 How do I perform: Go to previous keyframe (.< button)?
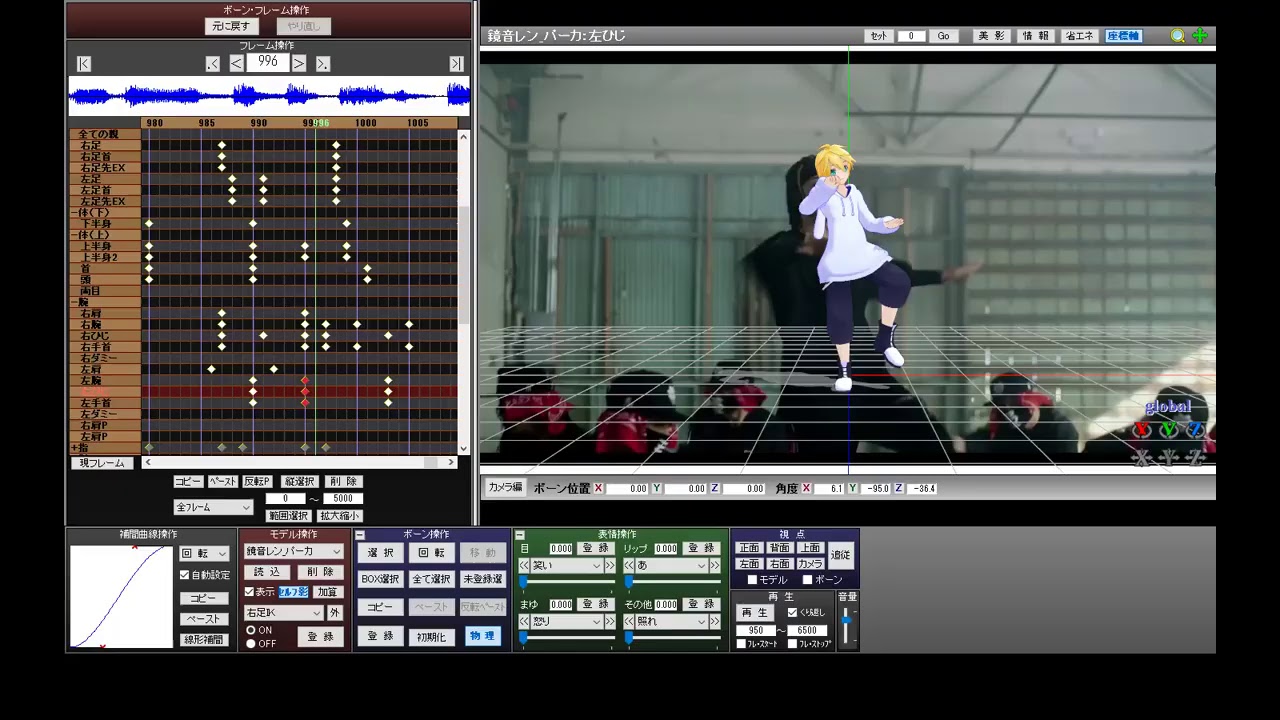click(x=213, y=64)
